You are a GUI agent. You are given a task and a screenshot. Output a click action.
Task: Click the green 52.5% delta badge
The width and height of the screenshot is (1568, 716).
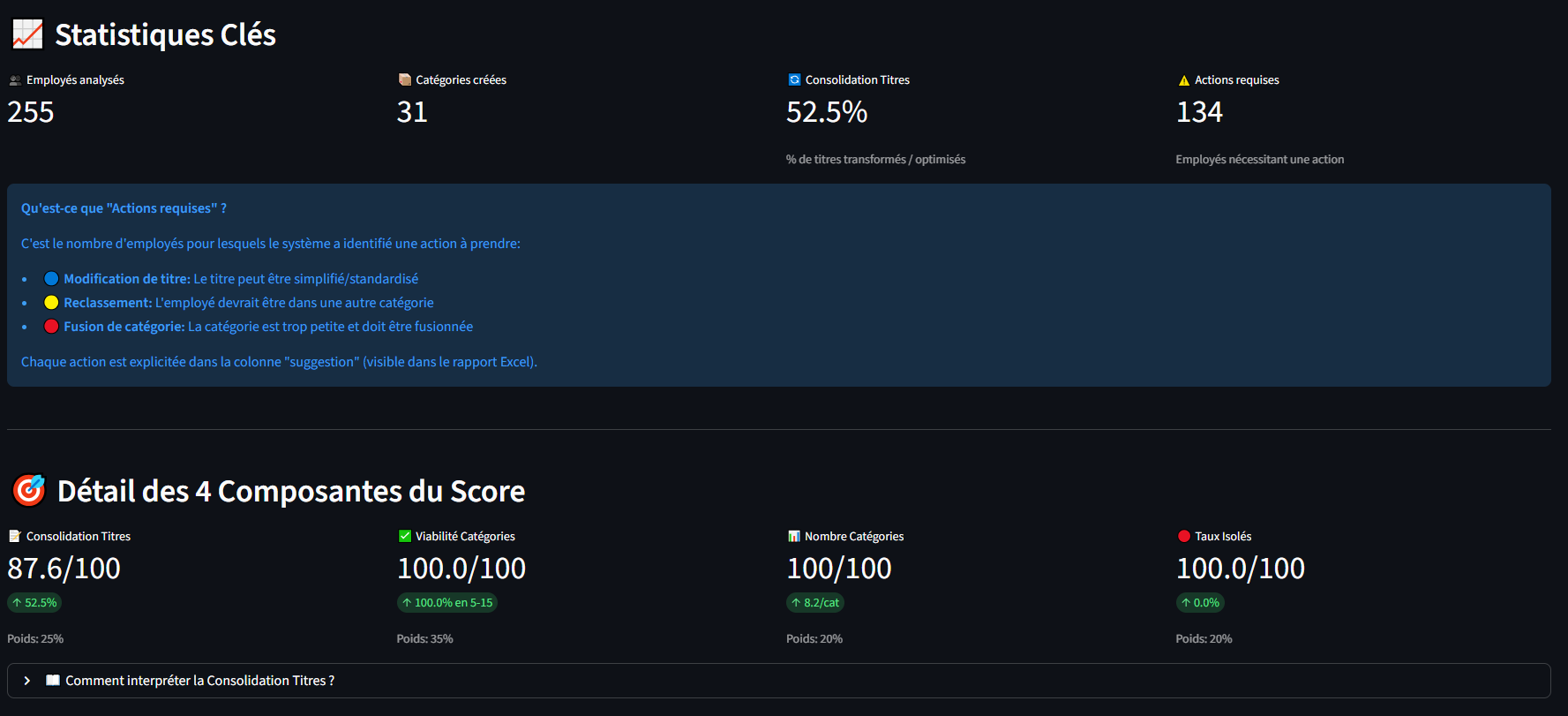[34, 603]
